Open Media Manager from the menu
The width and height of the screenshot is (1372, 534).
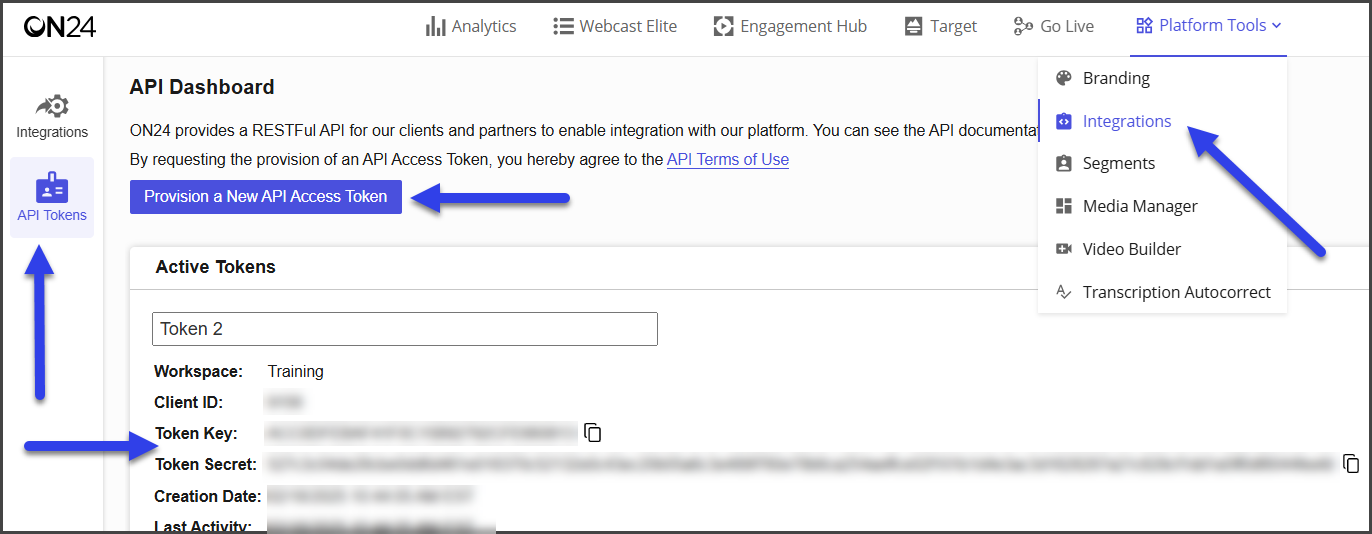coord(1126,206)
